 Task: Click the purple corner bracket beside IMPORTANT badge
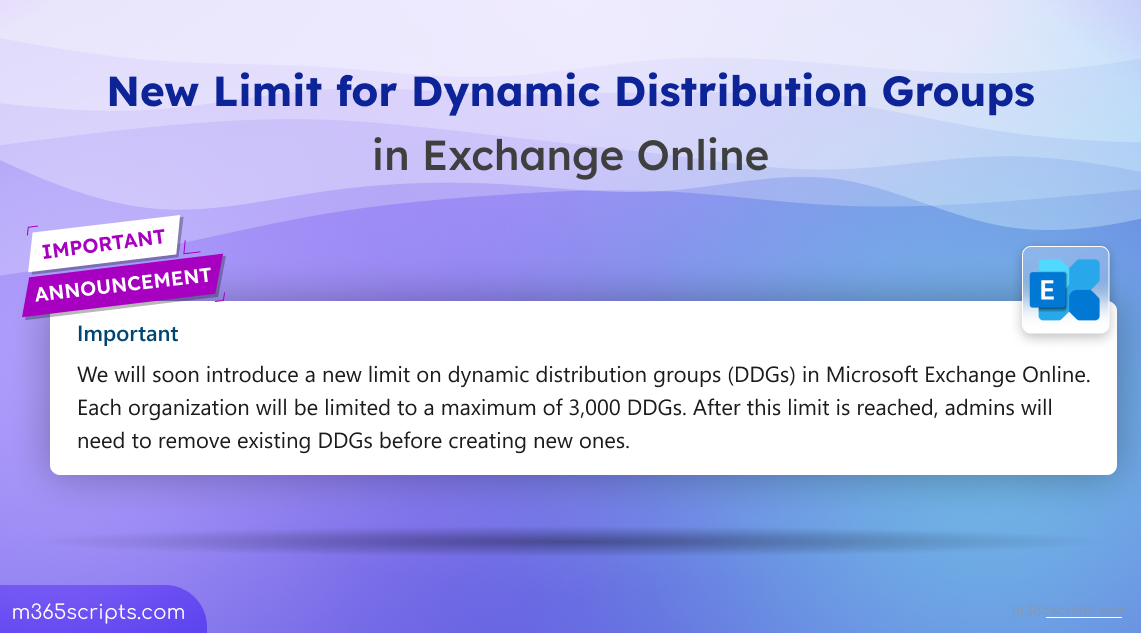click(x=31, y=231)
